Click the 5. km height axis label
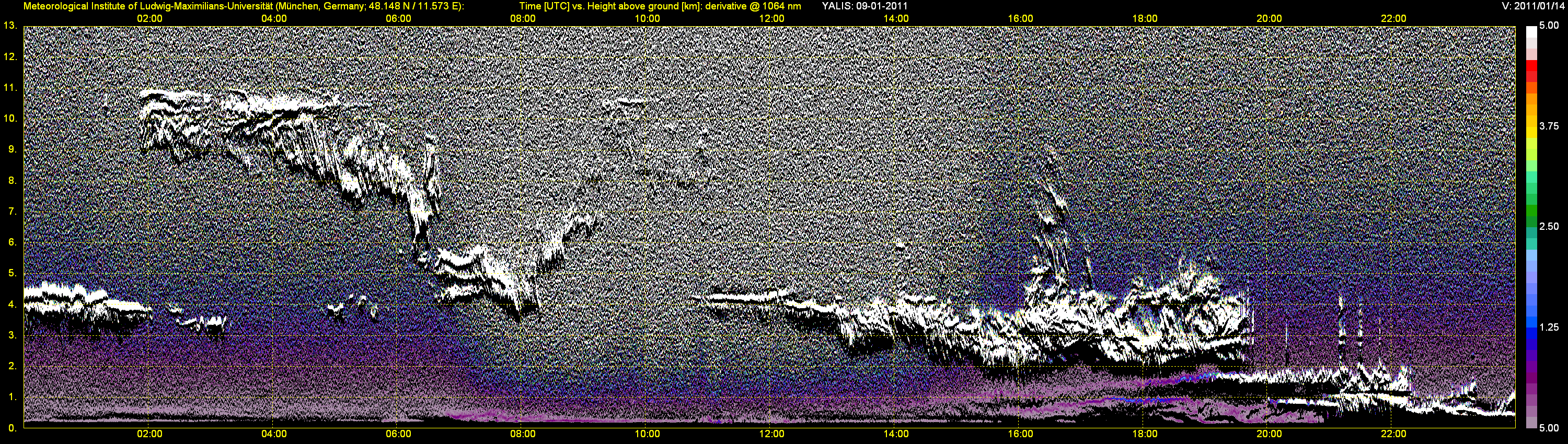 coord(12,273)
